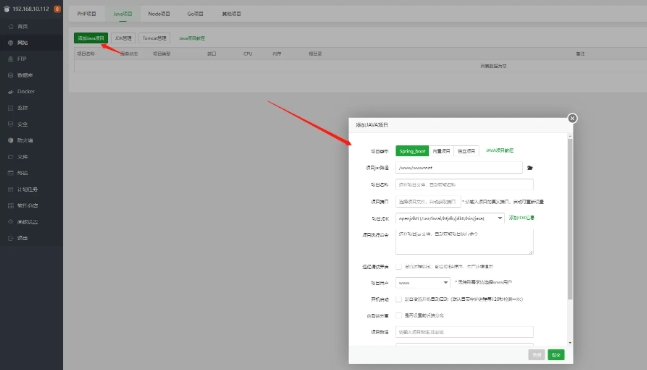647x370 pixels.
Task: Open the Panel settings (面板设置) gear icon
Action: pyautogui.click(x=11, y=222)
